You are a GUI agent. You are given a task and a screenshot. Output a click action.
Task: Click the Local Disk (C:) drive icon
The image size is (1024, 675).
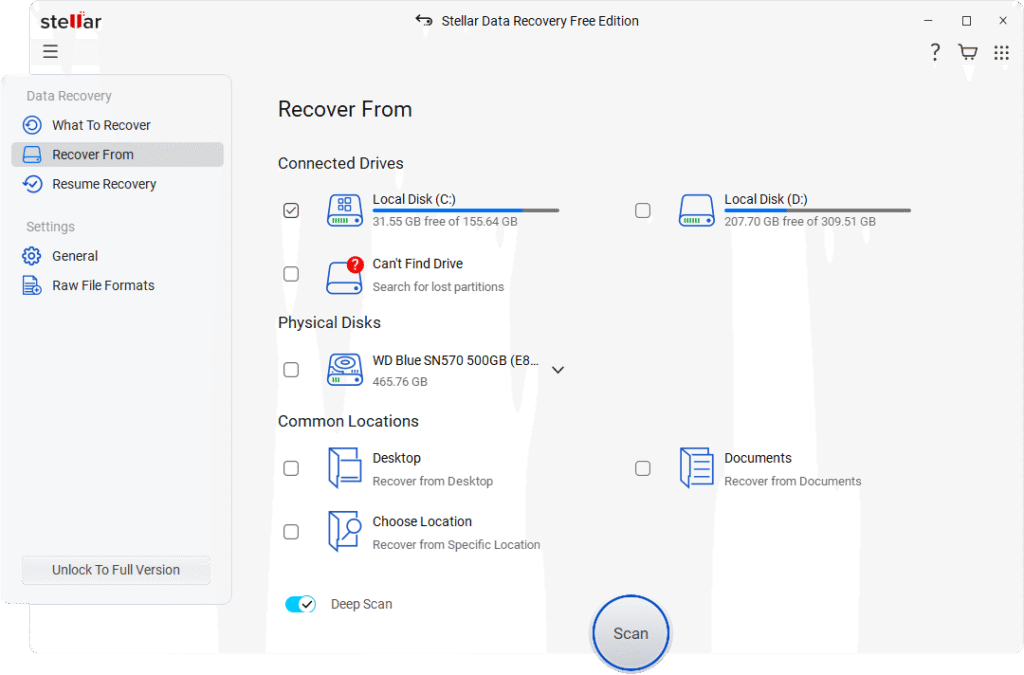click(345, 210)
